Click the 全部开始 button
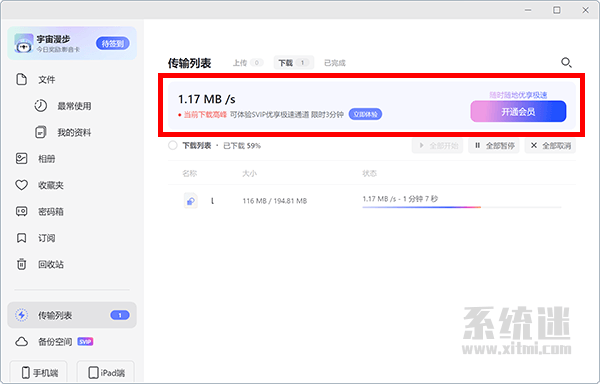Viewport: 600px width, 384px height. (x=437, y=146)
